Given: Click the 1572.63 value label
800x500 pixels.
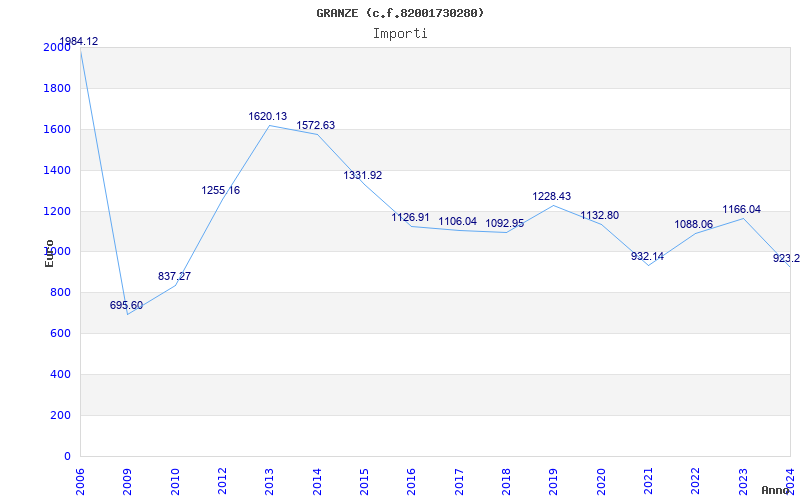Looking at the screenshot, I should point(316,126).
